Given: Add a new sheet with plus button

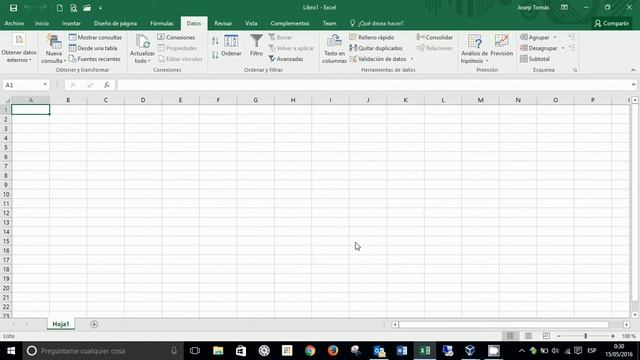Looking at the screenshot, I should (94, 324).
